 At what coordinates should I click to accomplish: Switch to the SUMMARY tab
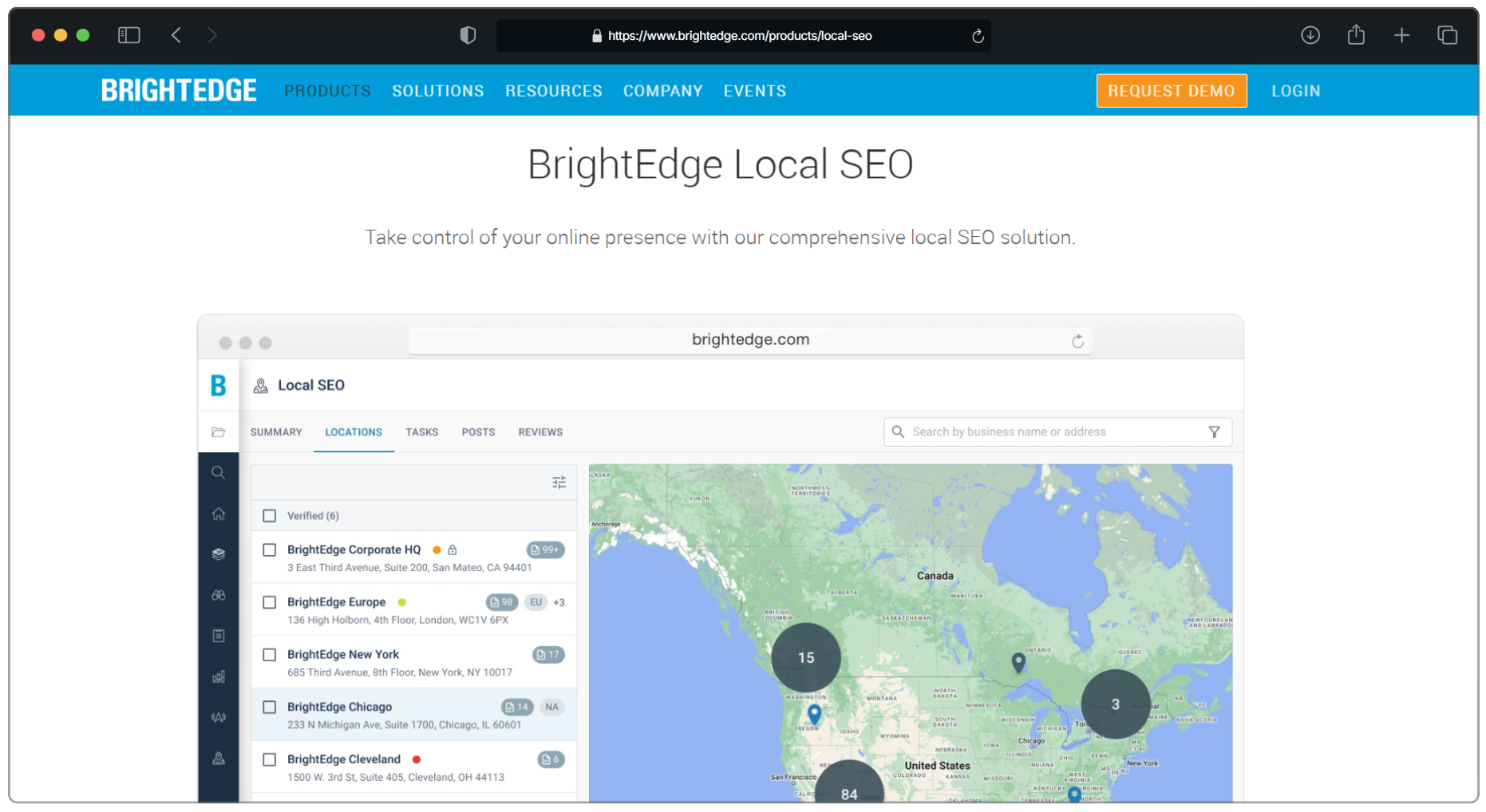pos(276,432)
